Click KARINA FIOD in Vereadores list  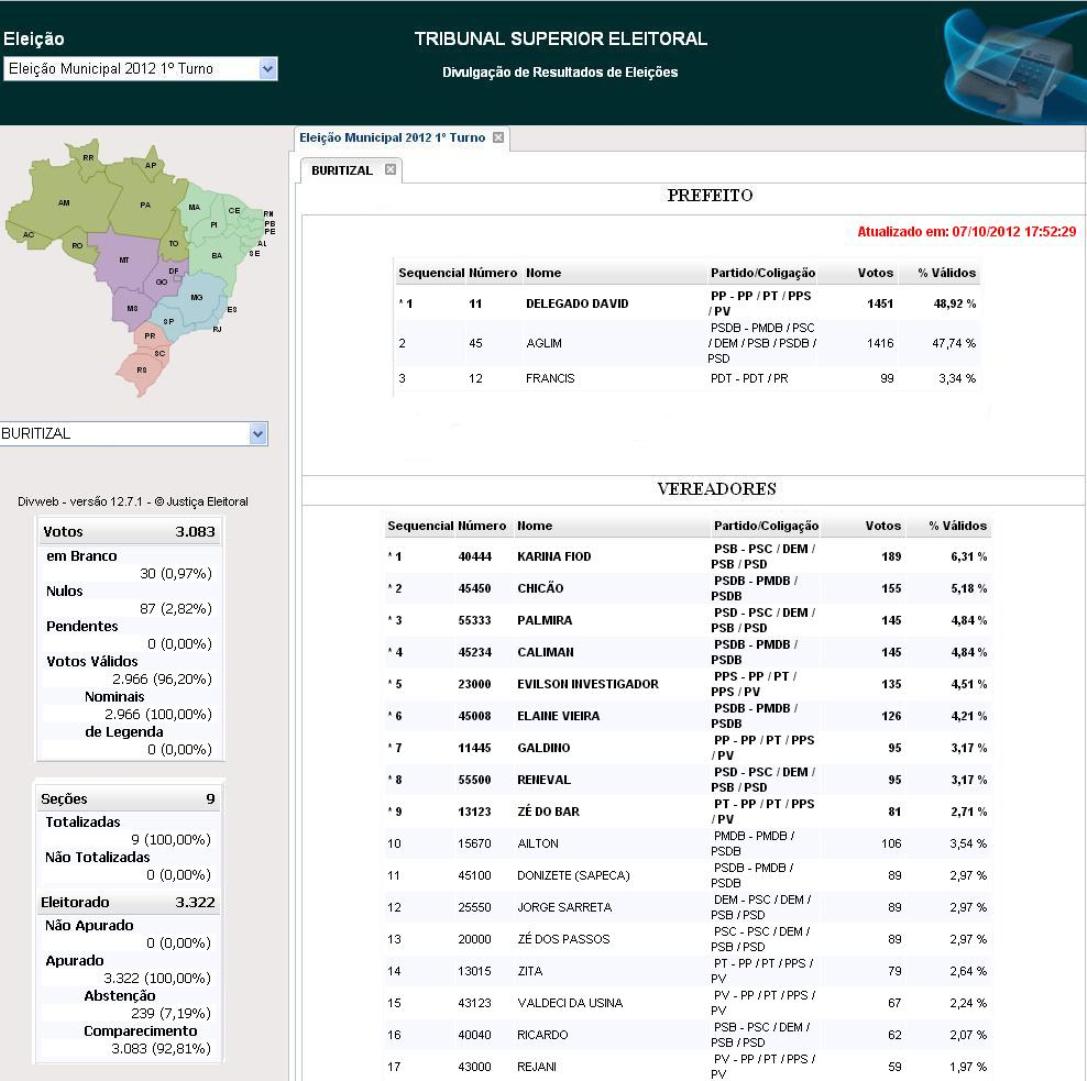(x=554, y=556)
